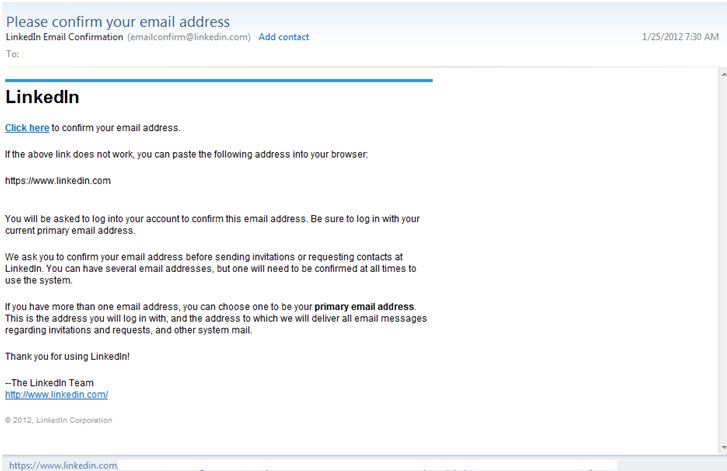This screenshot has width=727, height=471.
Task: Click the LinkedIn Email Confirmation sender name
Action: 64,37
